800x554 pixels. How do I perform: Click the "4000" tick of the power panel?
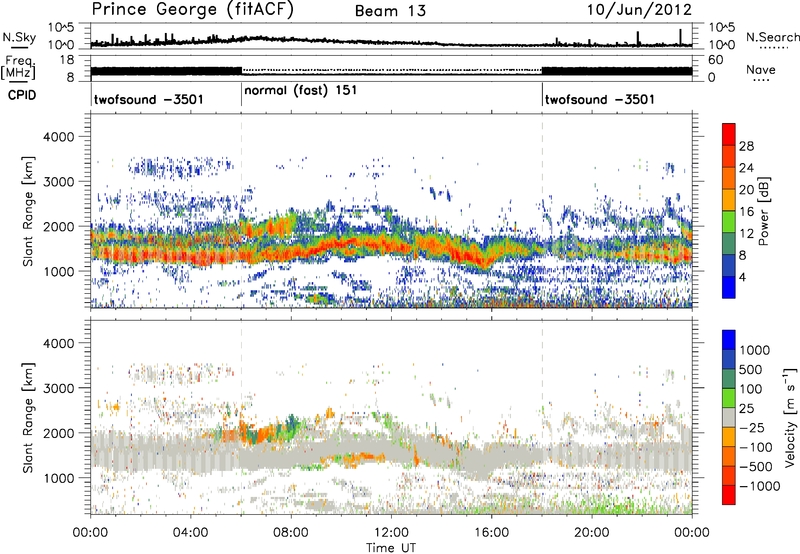click(58, 137)
